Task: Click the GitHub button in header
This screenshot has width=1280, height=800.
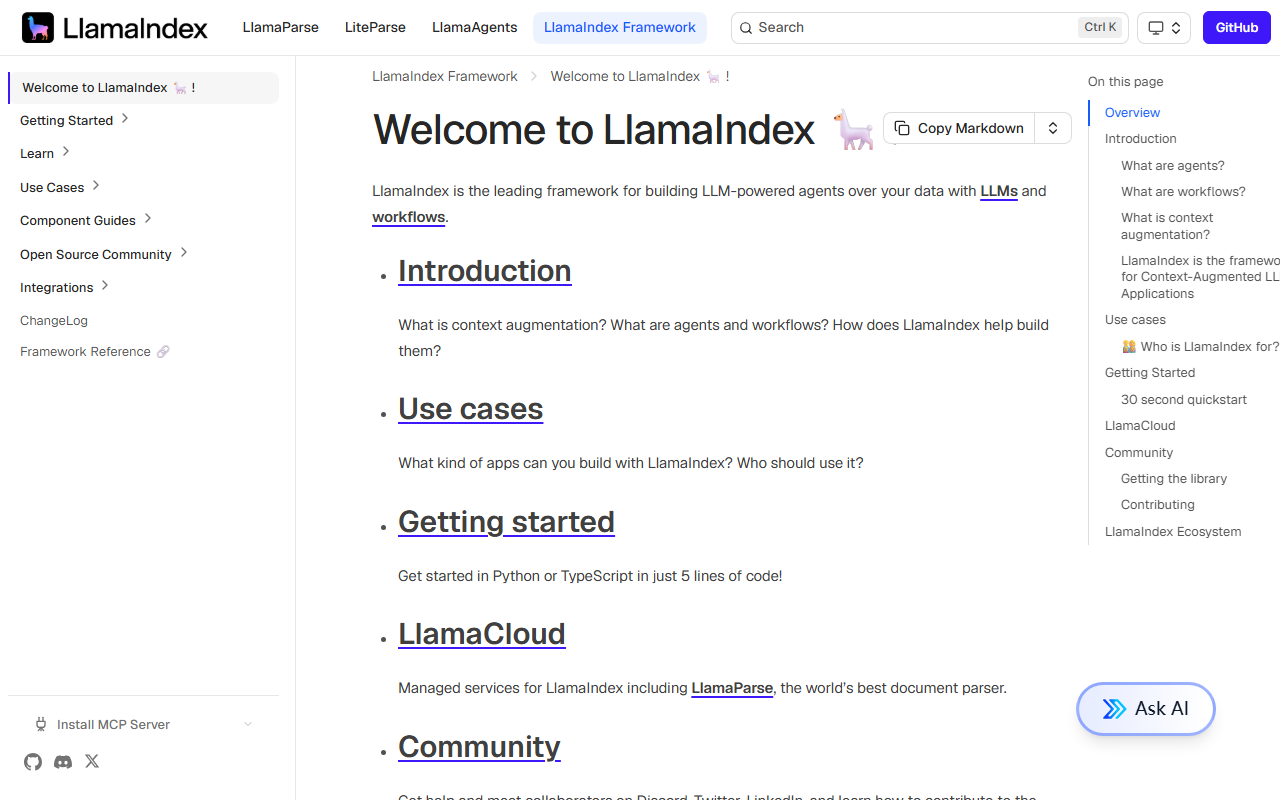Action: click(x=1236, y=28)
